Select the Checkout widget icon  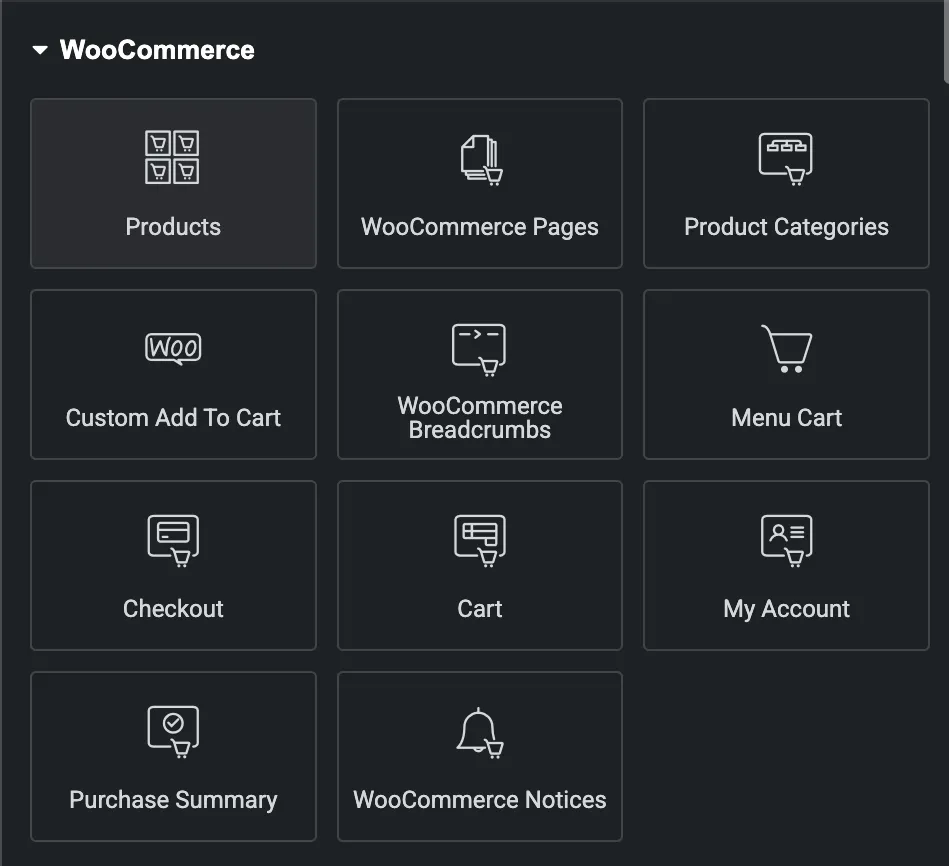click(x=173, y=539)
